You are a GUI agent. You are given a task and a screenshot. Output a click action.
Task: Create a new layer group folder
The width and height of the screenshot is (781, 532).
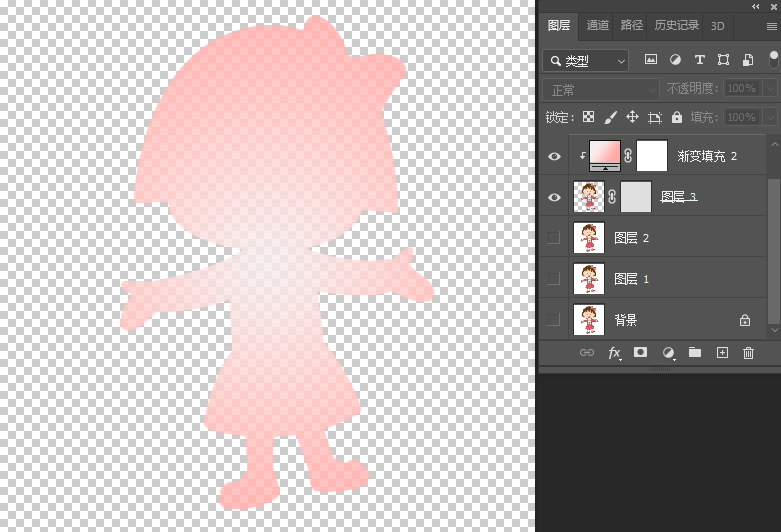pyautogui.click(x=695, y=353)
